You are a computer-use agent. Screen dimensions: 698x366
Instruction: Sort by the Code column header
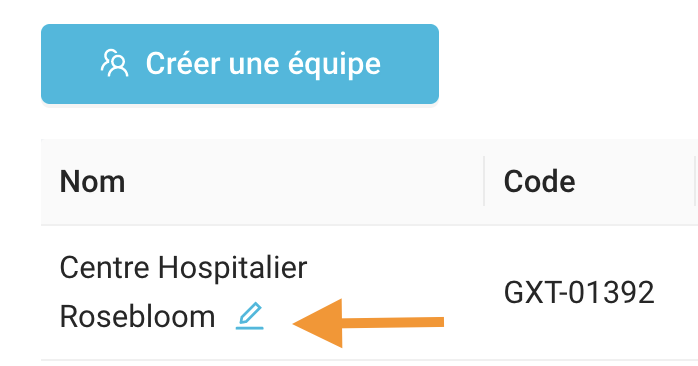coord(539,181)
